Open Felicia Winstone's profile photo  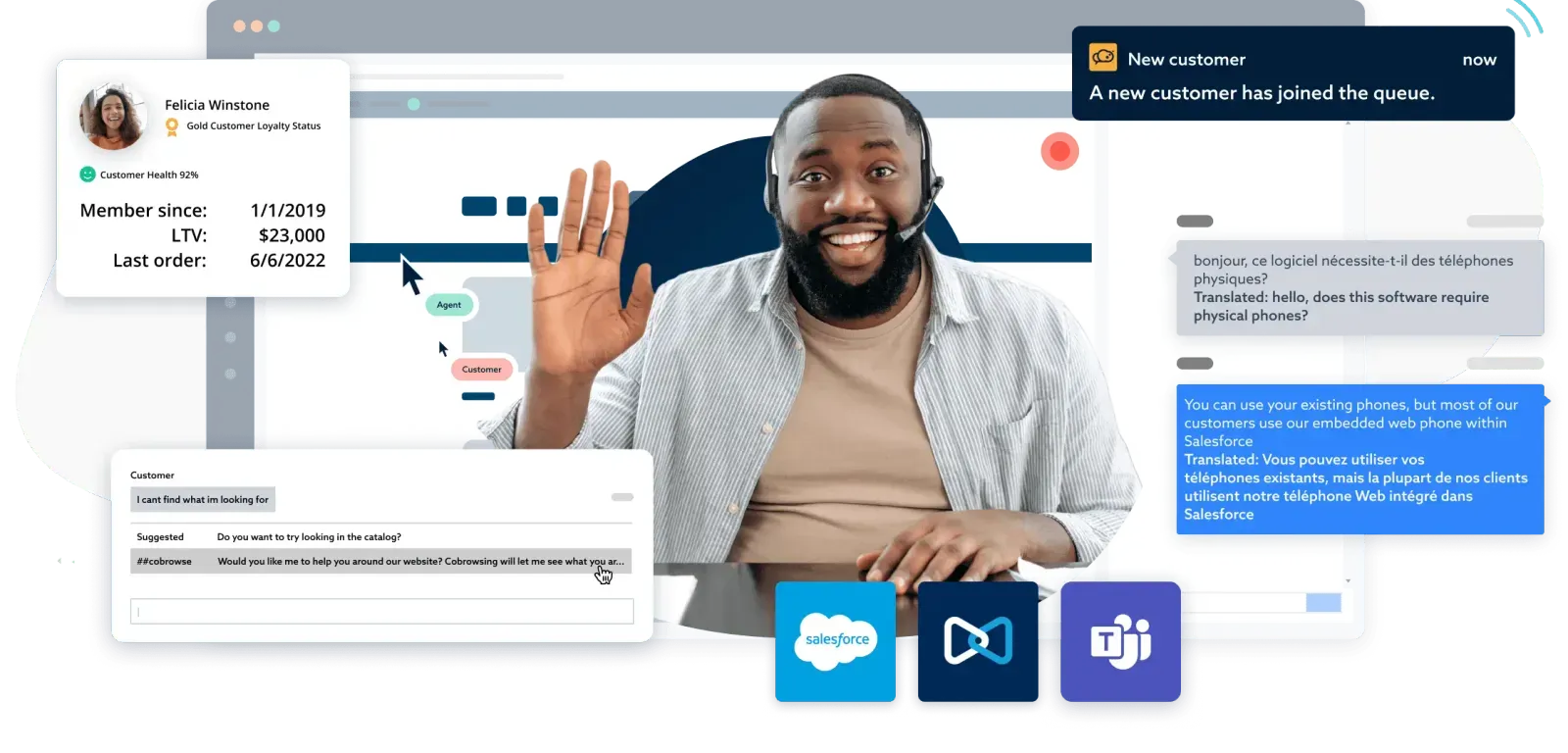pyautogui.click(x=114, y=116)
